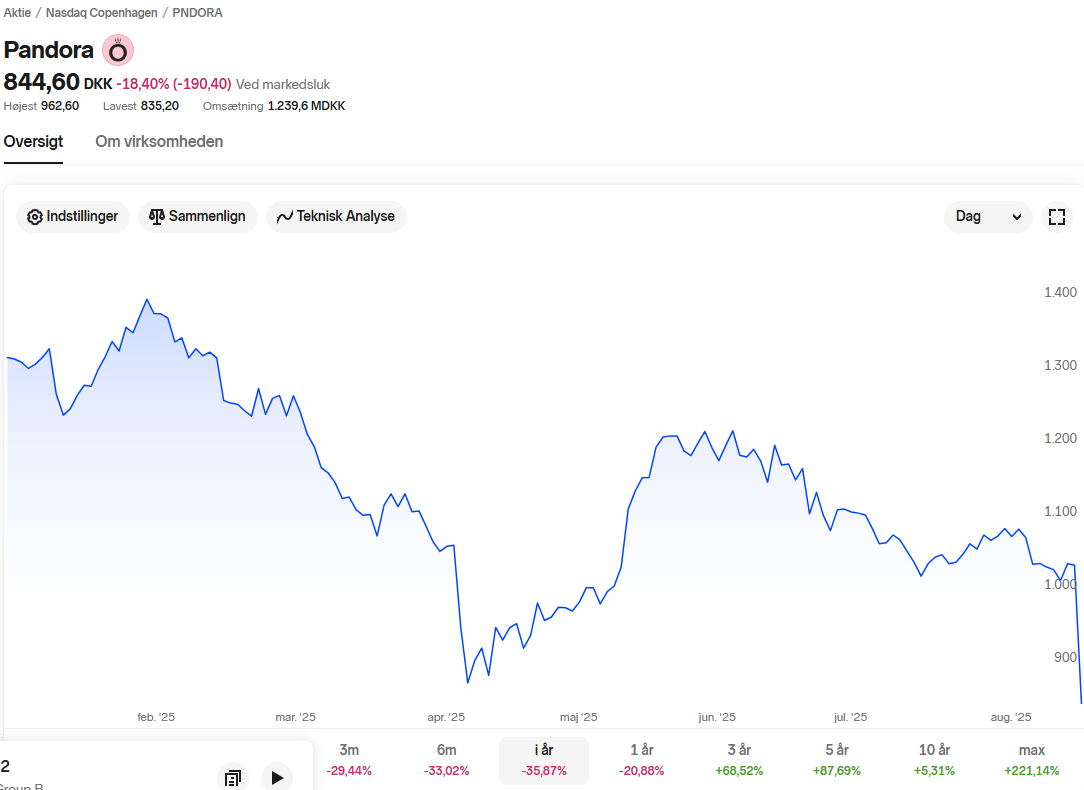This screenshot has width=1084, height=790.
Task: Switch to Om virksomheden tab
Action: pyautogui.click(x=159, y=142)
